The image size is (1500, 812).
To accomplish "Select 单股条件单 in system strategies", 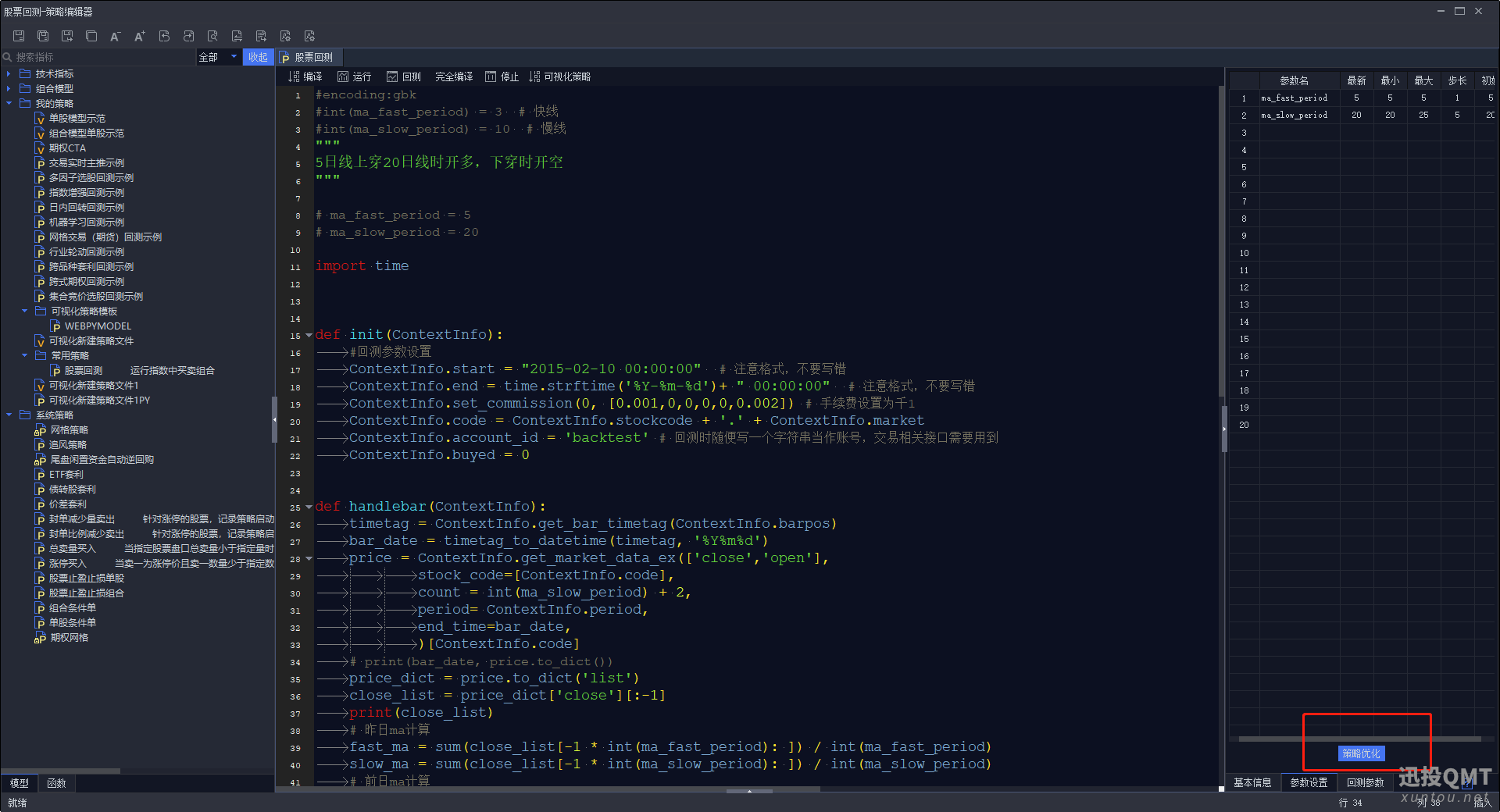I will tap(66, 622).
